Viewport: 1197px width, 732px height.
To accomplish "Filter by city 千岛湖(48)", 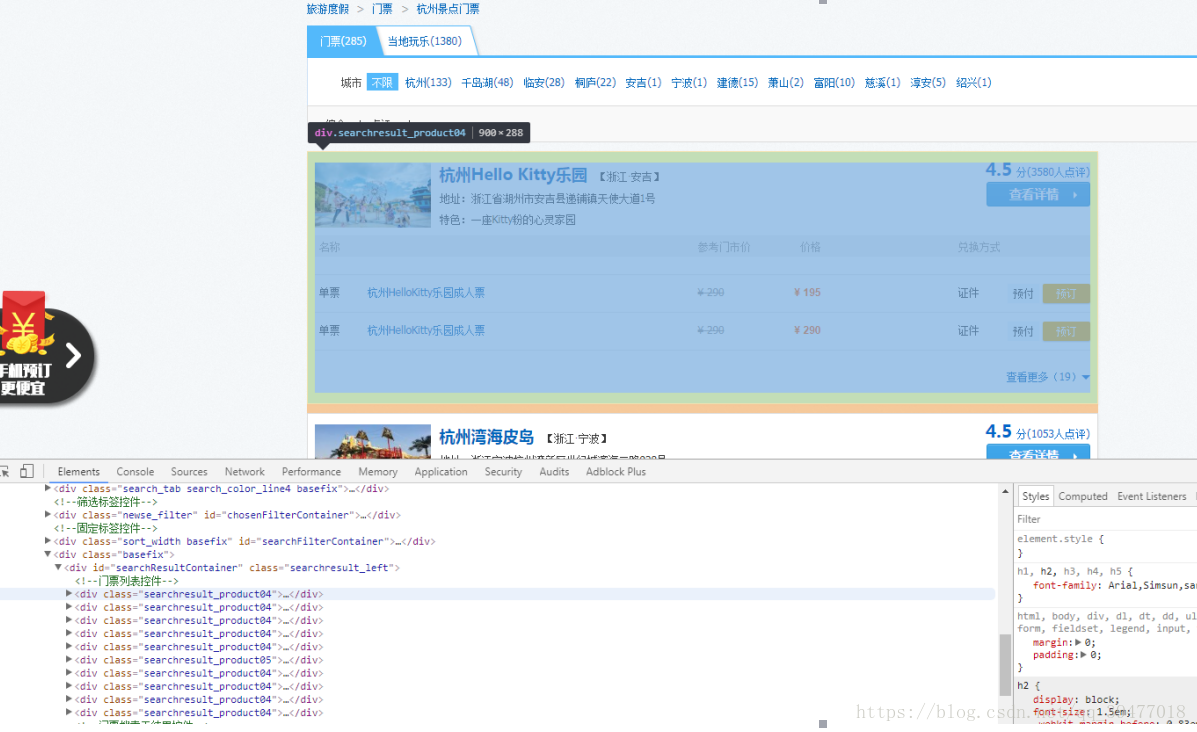I will click(487, 82).
